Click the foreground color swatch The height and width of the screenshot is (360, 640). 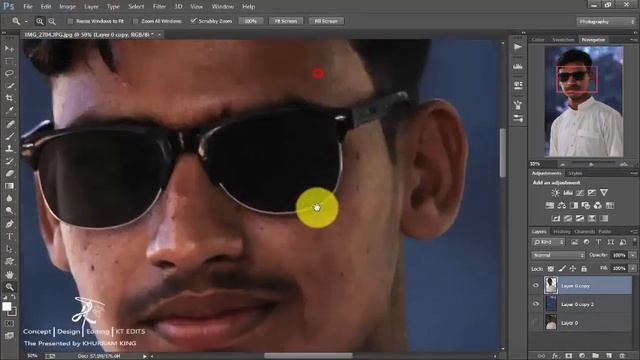point(7,307)
